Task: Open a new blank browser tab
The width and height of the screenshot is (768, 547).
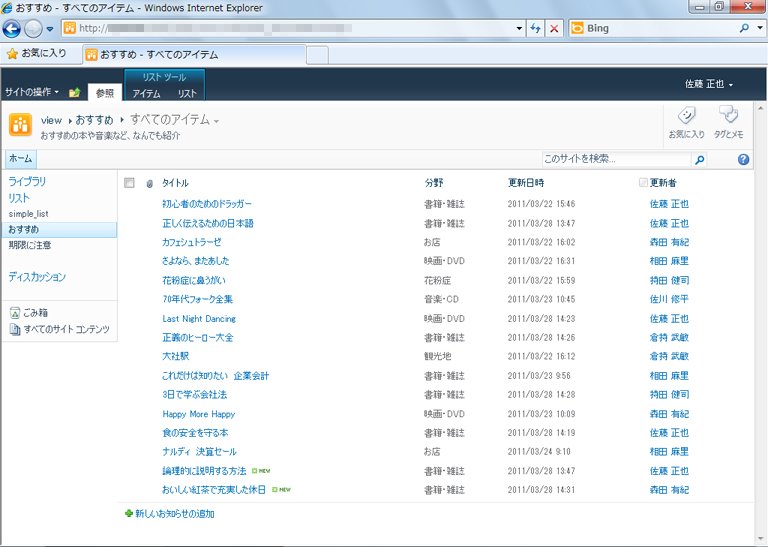Action: (x=317, y=55)
